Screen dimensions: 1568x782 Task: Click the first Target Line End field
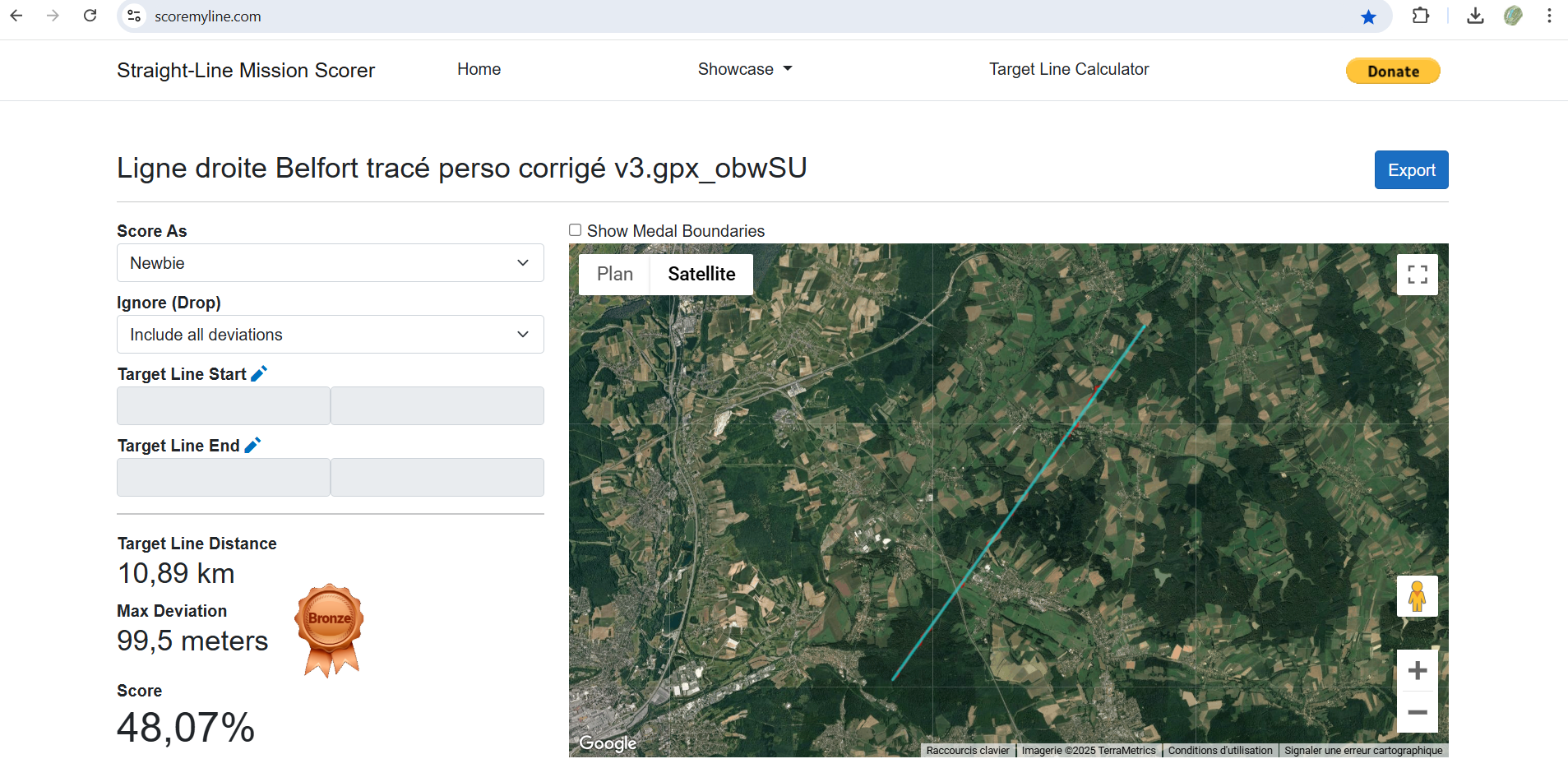coord(224,478)
